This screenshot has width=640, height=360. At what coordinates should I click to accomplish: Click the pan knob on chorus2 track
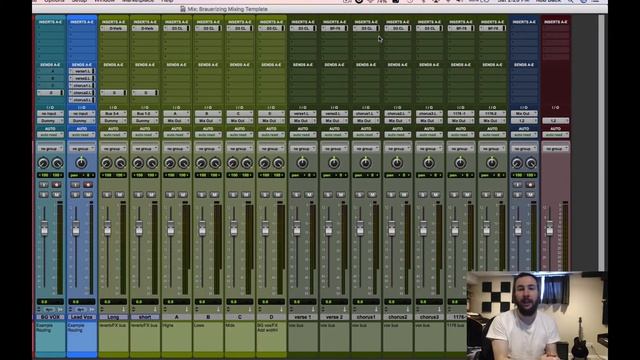coord(397,162)
